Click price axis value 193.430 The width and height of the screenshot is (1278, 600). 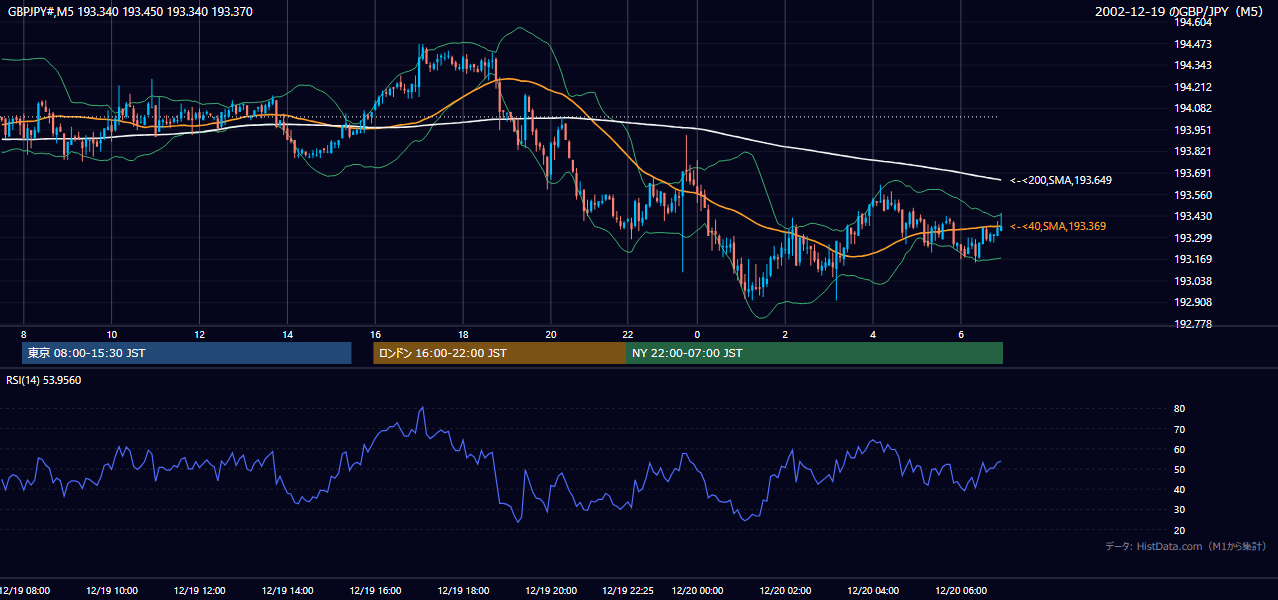coord(1193,216)
